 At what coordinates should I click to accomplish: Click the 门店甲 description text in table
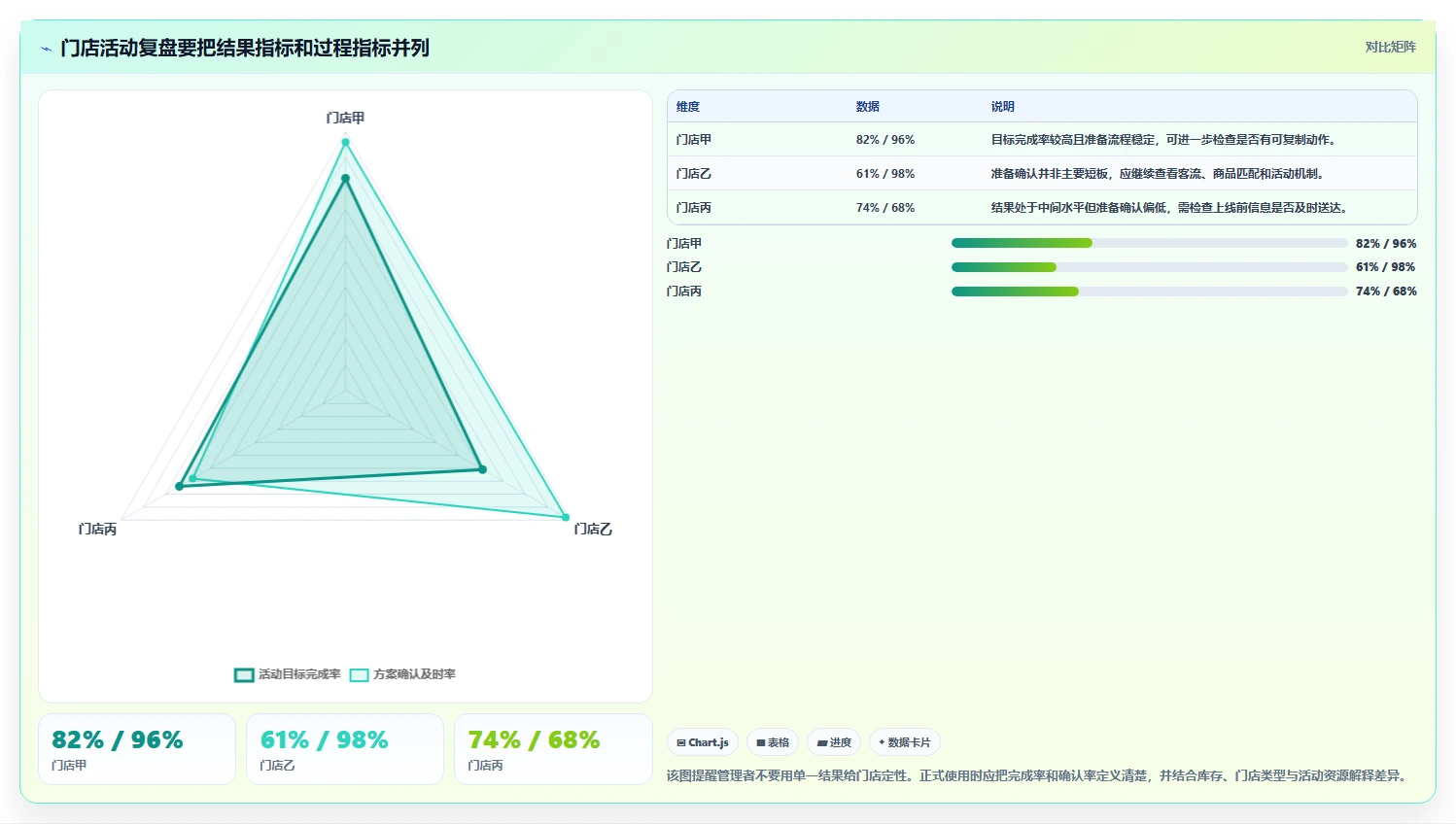(1164, 140)
